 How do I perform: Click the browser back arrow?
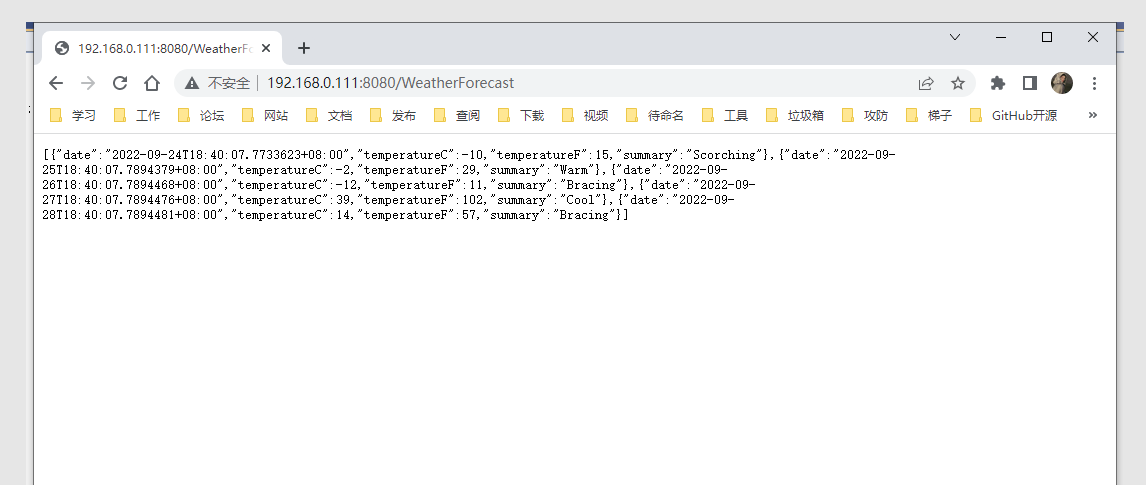(x=56, y=83)
